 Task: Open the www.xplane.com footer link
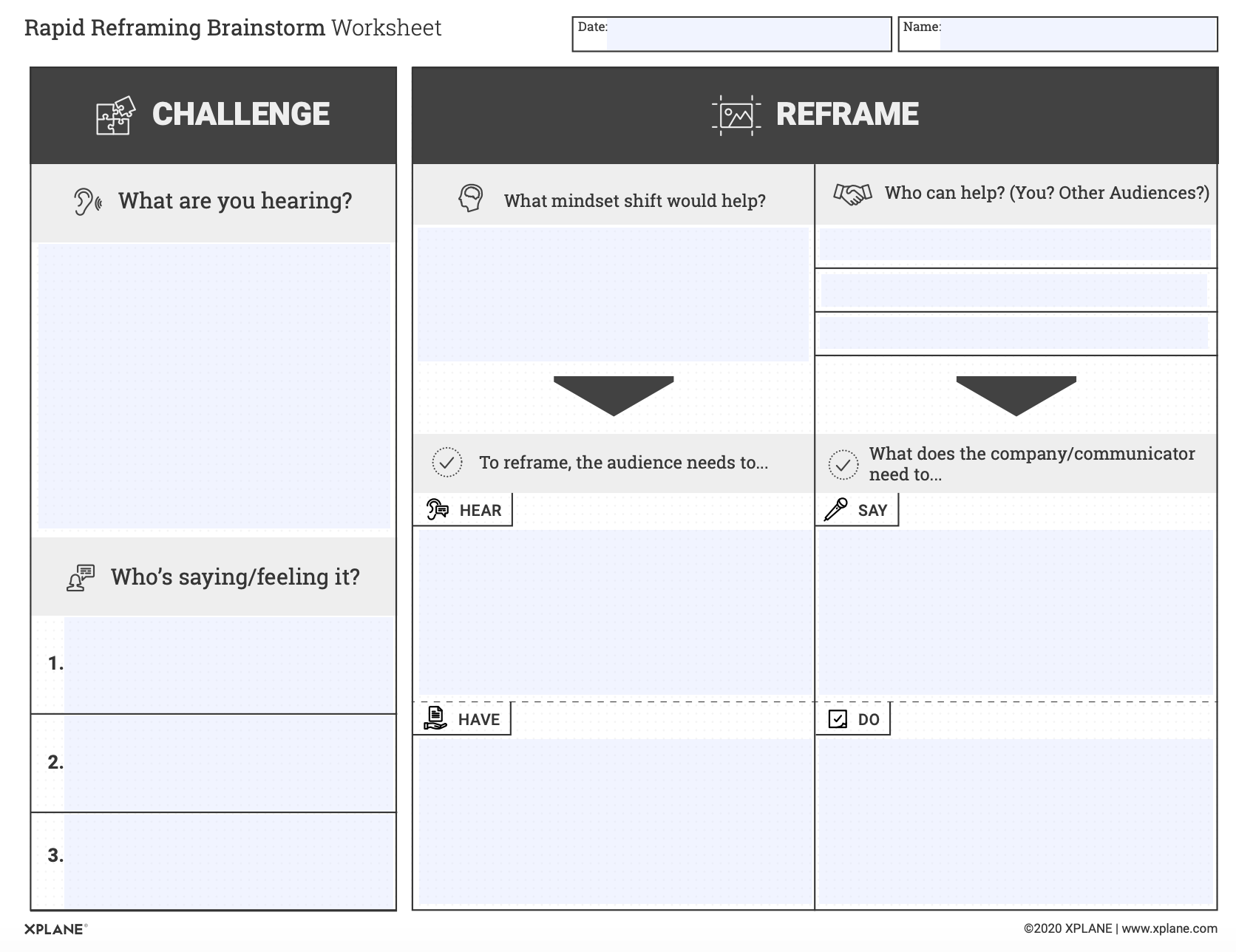[1169, 928]
